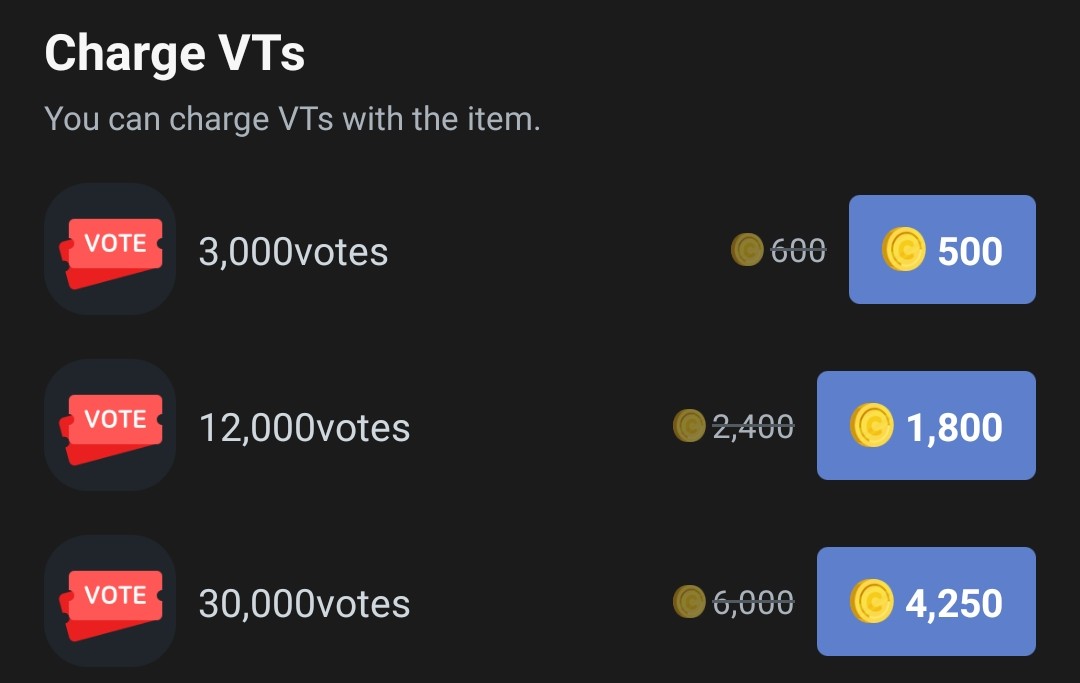Screen dimensions: 1080x683
Task: Click the crossed-out original price 600
Action: pyautogui.click(x=798, y=251)
